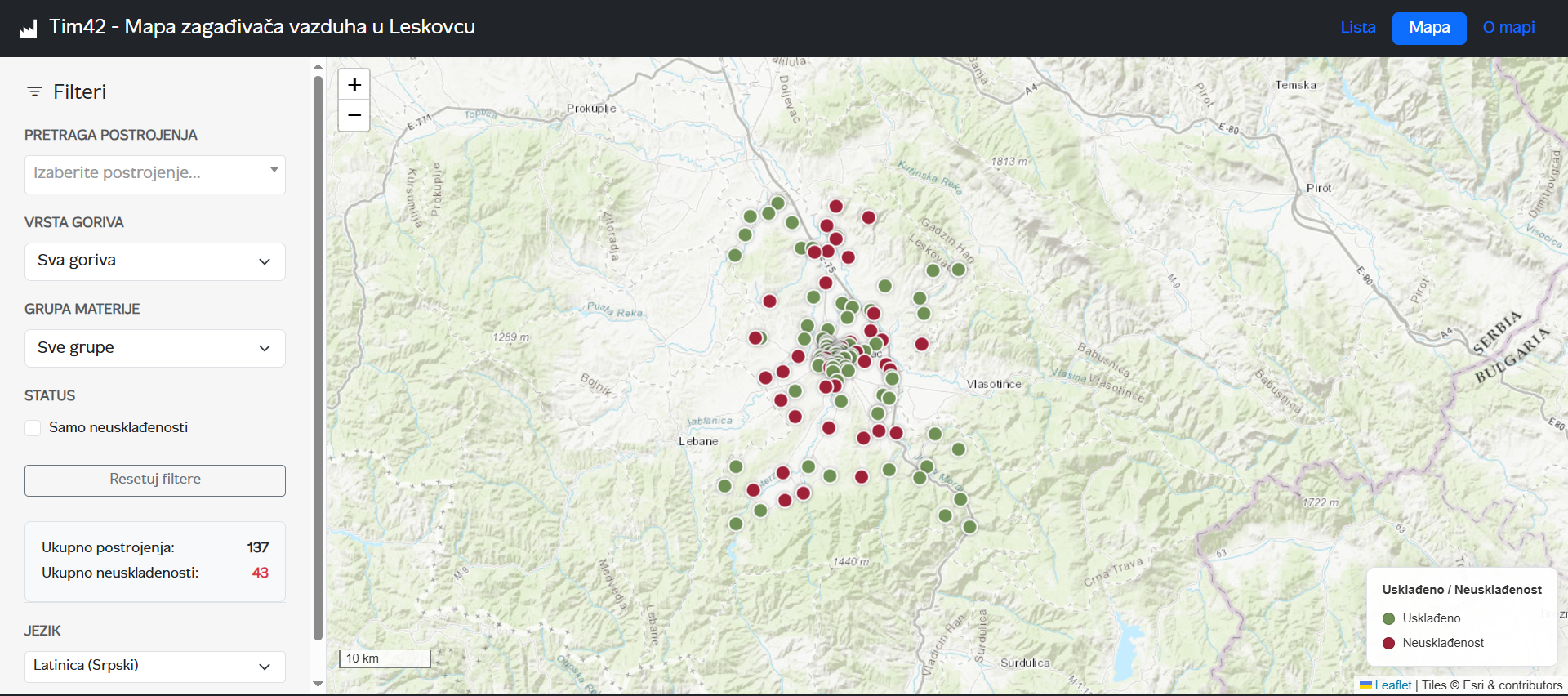Zoom in on the map
This screenshot has height=696, width=1568.
tap(354, 85)
